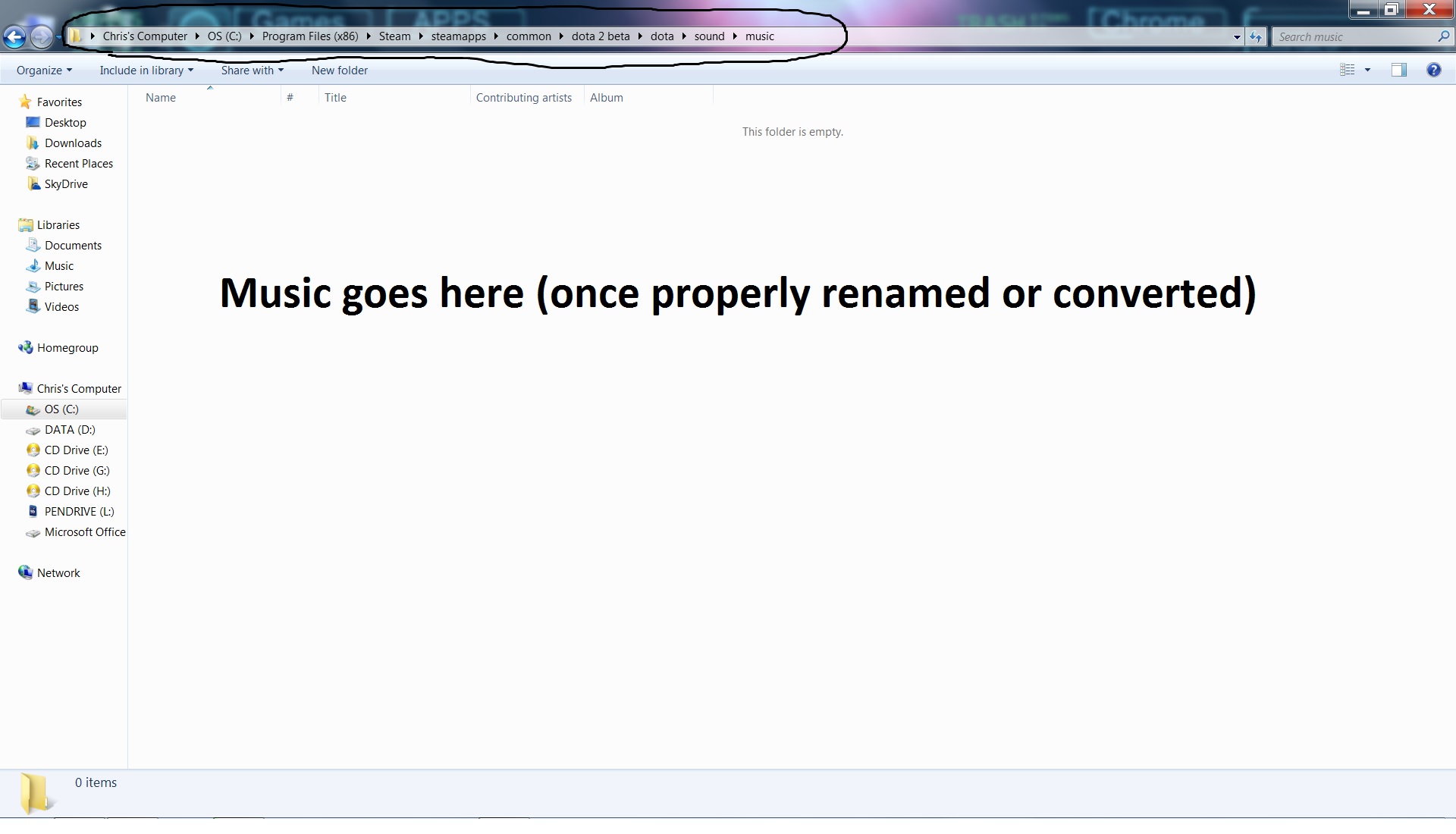Image resolution: width=1456 pixels, height=834 pixels.
Task: Sort by the Name column header
Action: tap(161, 98)
